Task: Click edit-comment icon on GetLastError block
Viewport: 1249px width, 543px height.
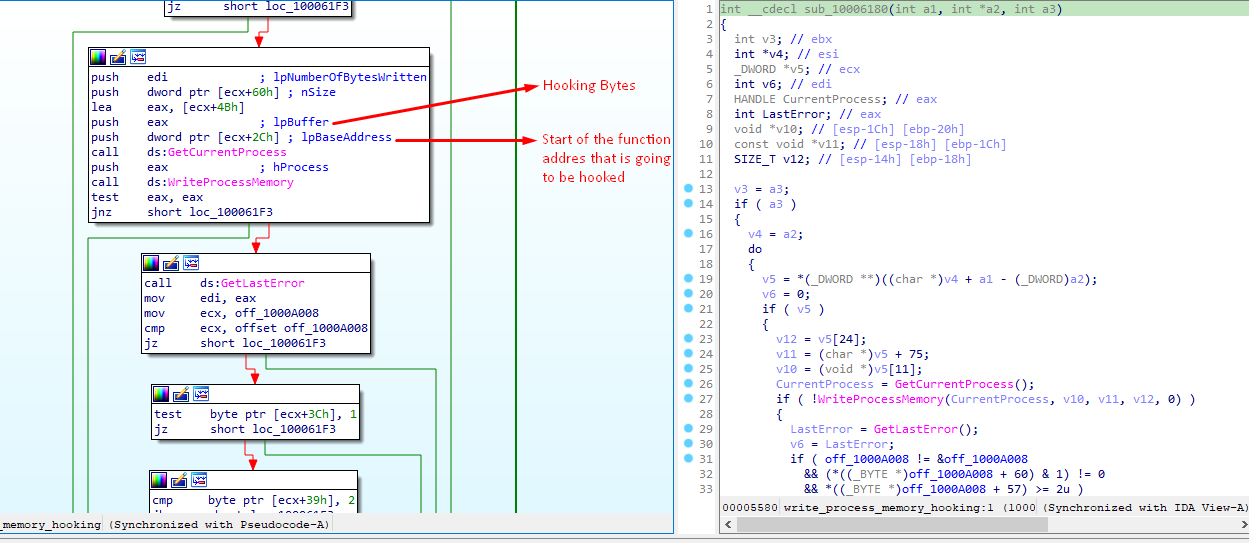Action: tap(171, 263)
